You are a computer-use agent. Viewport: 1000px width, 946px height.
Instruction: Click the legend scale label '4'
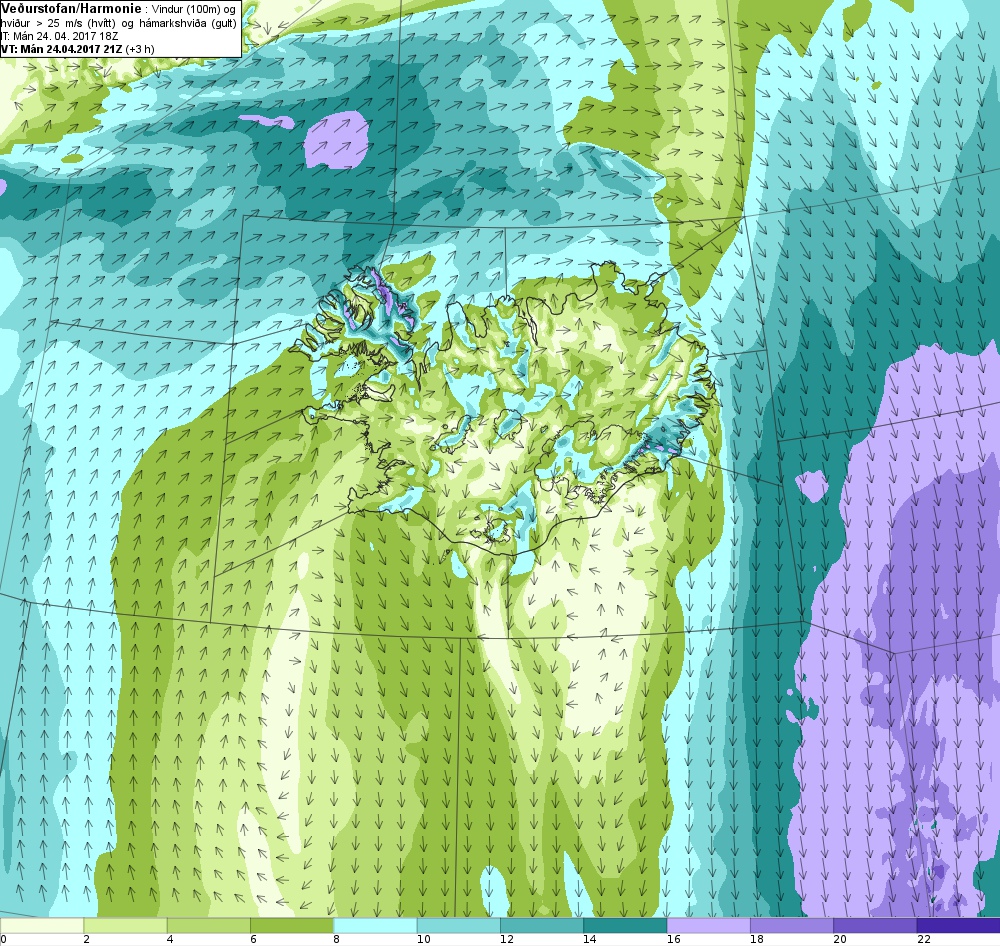(171, 939)
